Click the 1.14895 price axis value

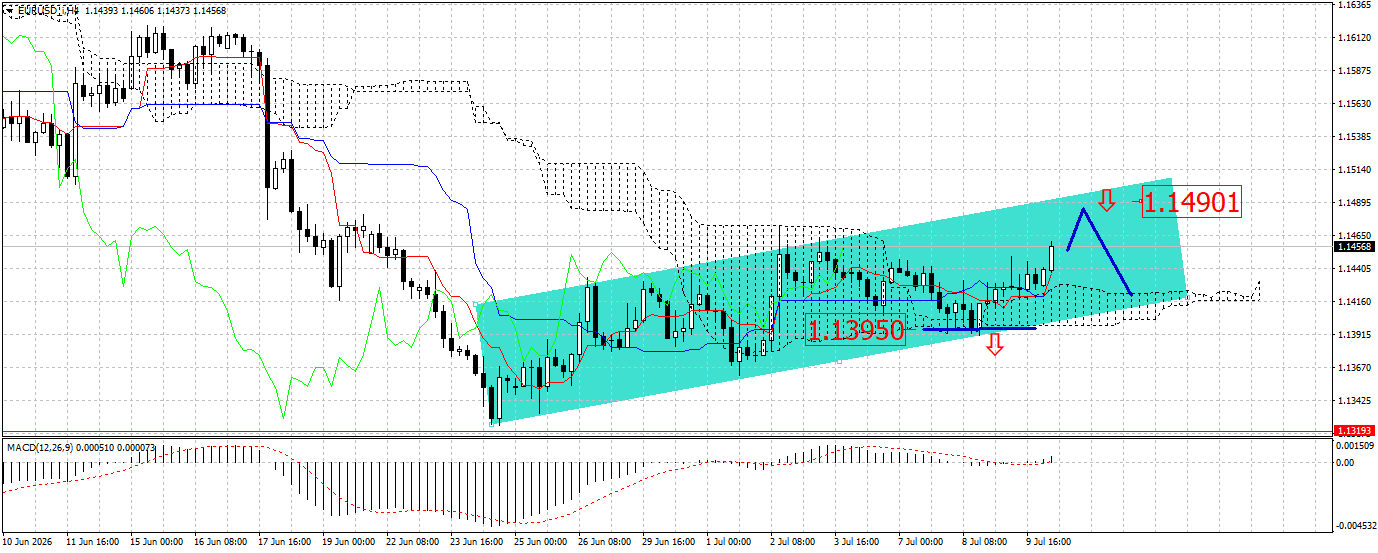coord(1356,203)
